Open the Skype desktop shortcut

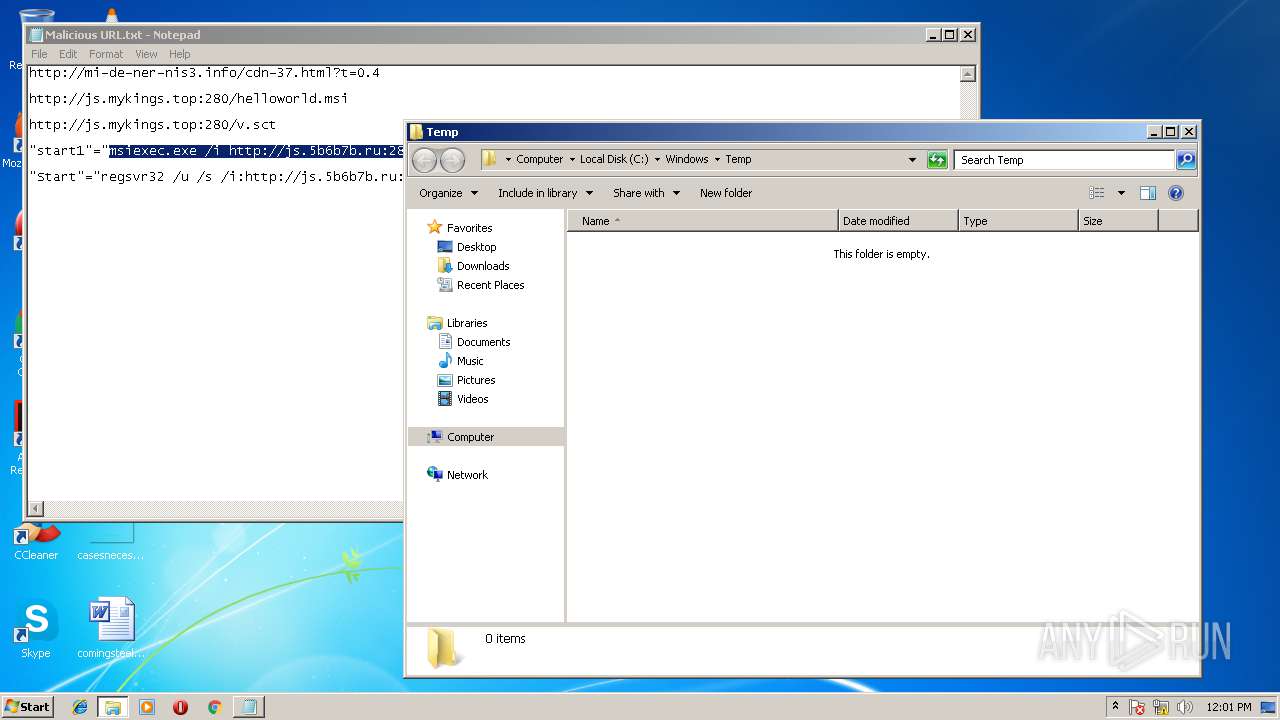36,630
